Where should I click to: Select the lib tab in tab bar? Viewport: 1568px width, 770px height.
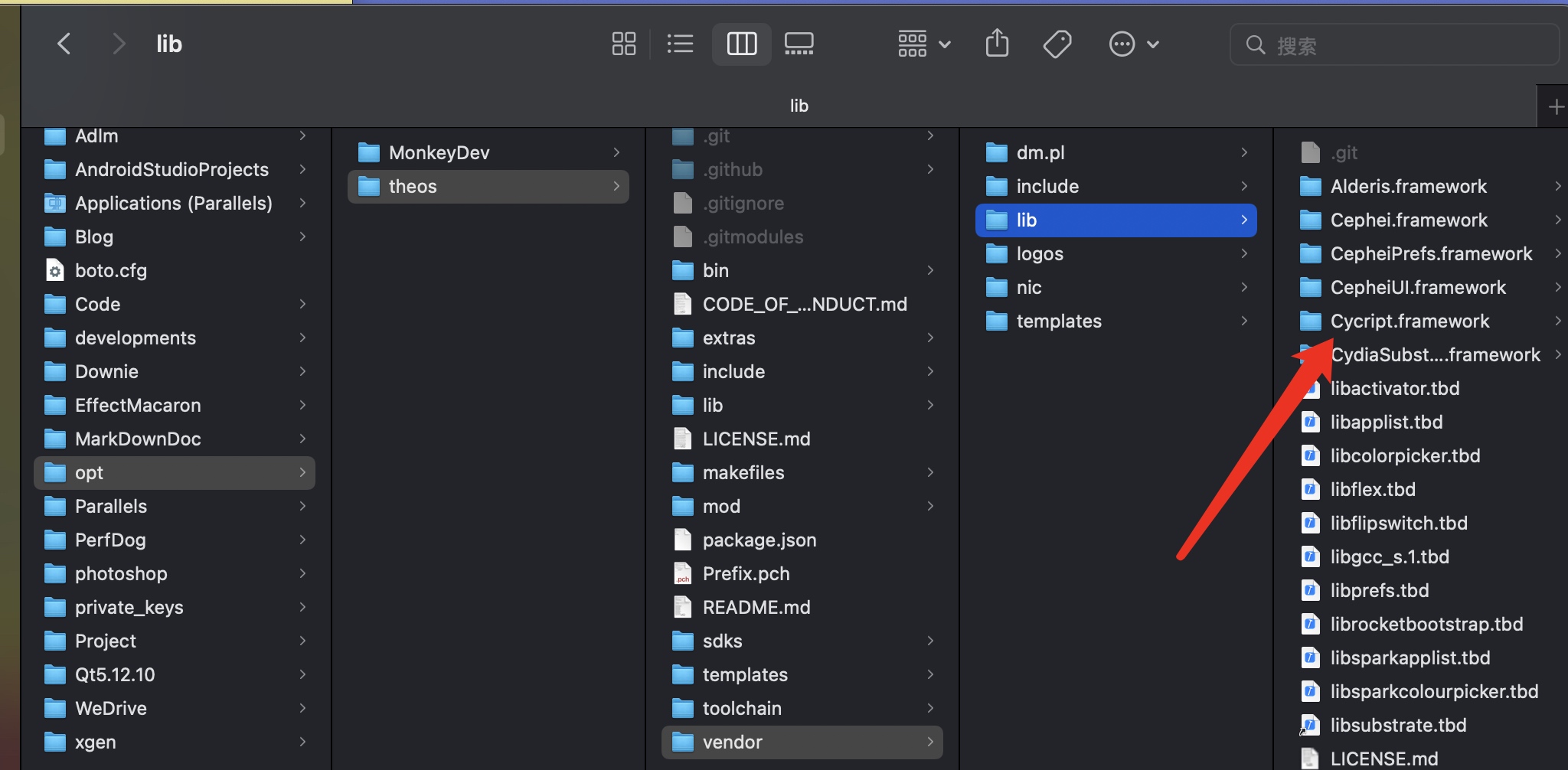[x=799, y=106]
